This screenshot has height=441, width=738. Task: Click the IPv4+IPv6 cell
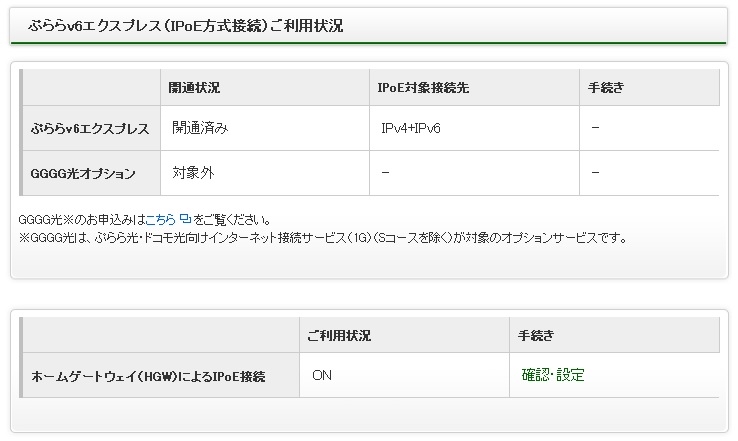point(411,129)
